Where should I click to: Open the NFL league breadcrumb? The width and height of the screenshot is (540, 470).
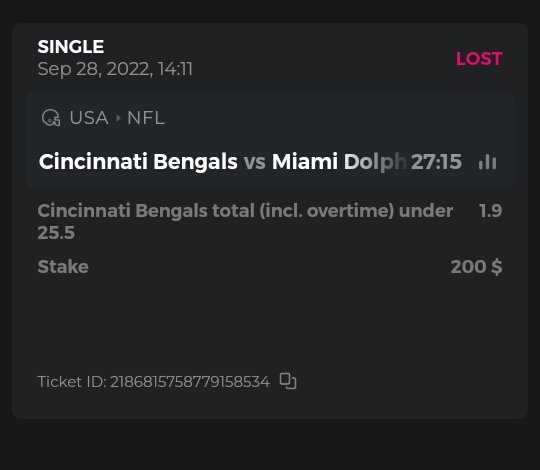tap(146, 118)
